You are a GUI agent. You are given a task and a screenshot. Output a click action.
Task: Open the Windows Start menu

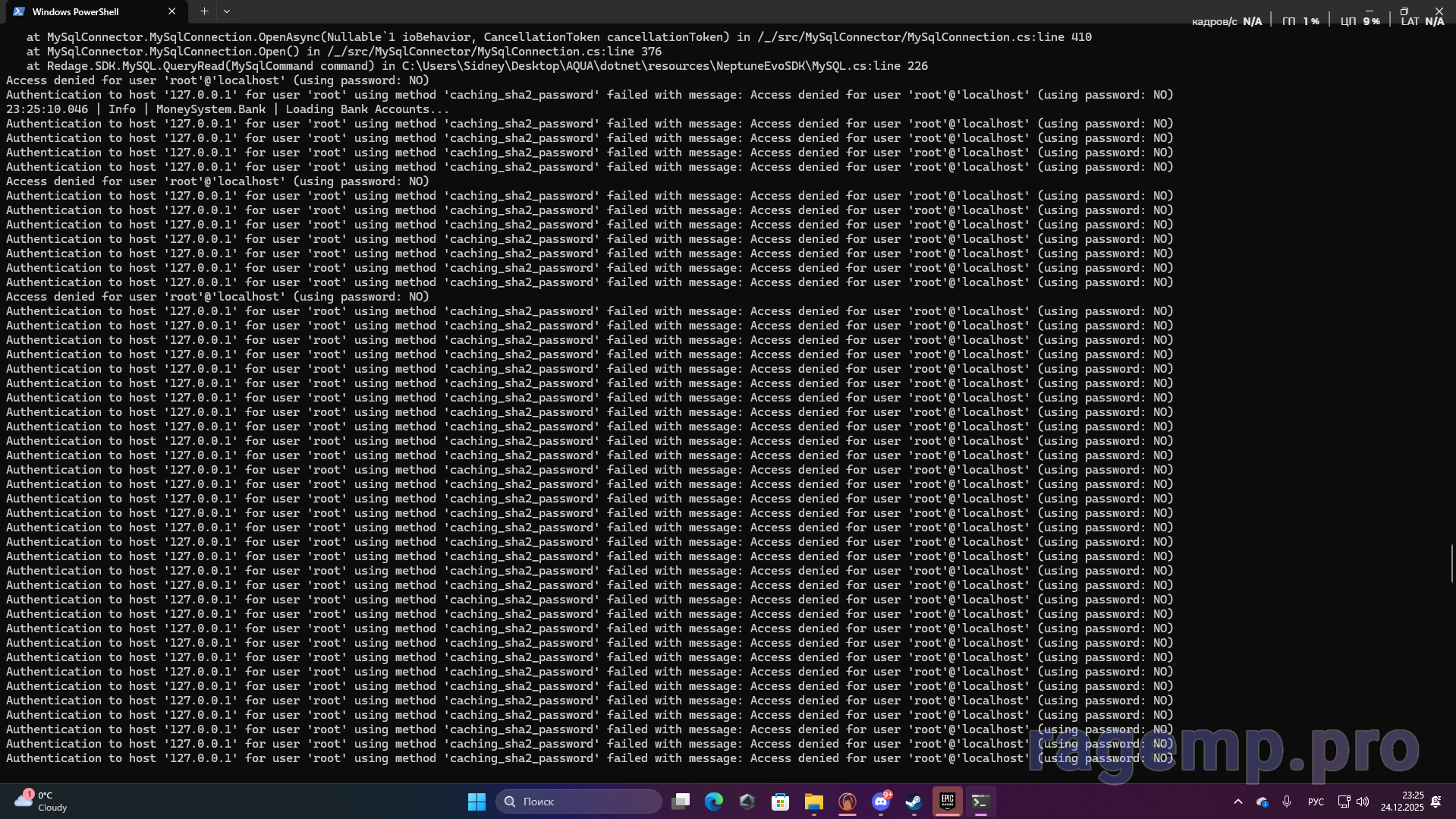[476, 802]
